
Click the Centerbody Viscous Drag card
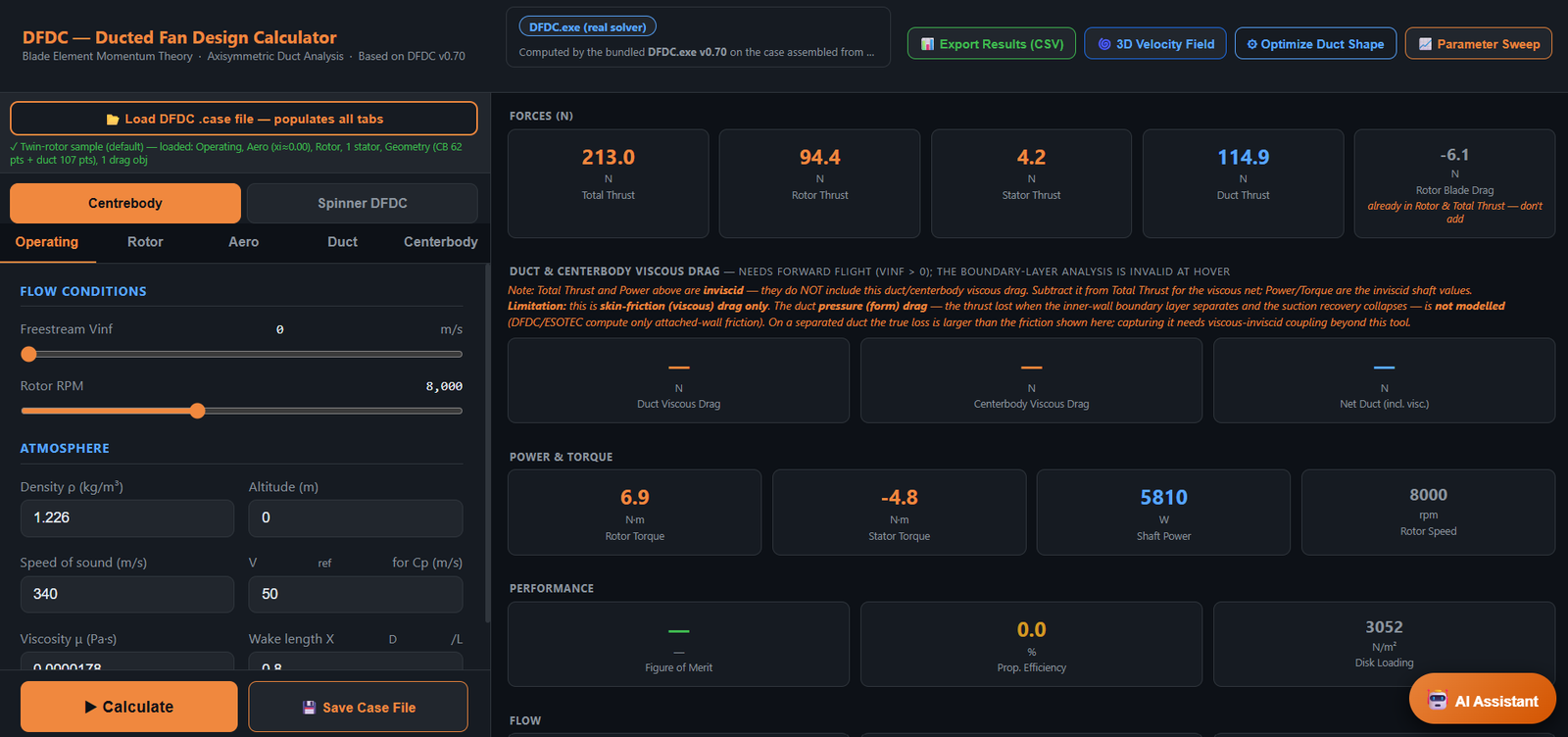pyautogui.click(x=1032, y=380)
